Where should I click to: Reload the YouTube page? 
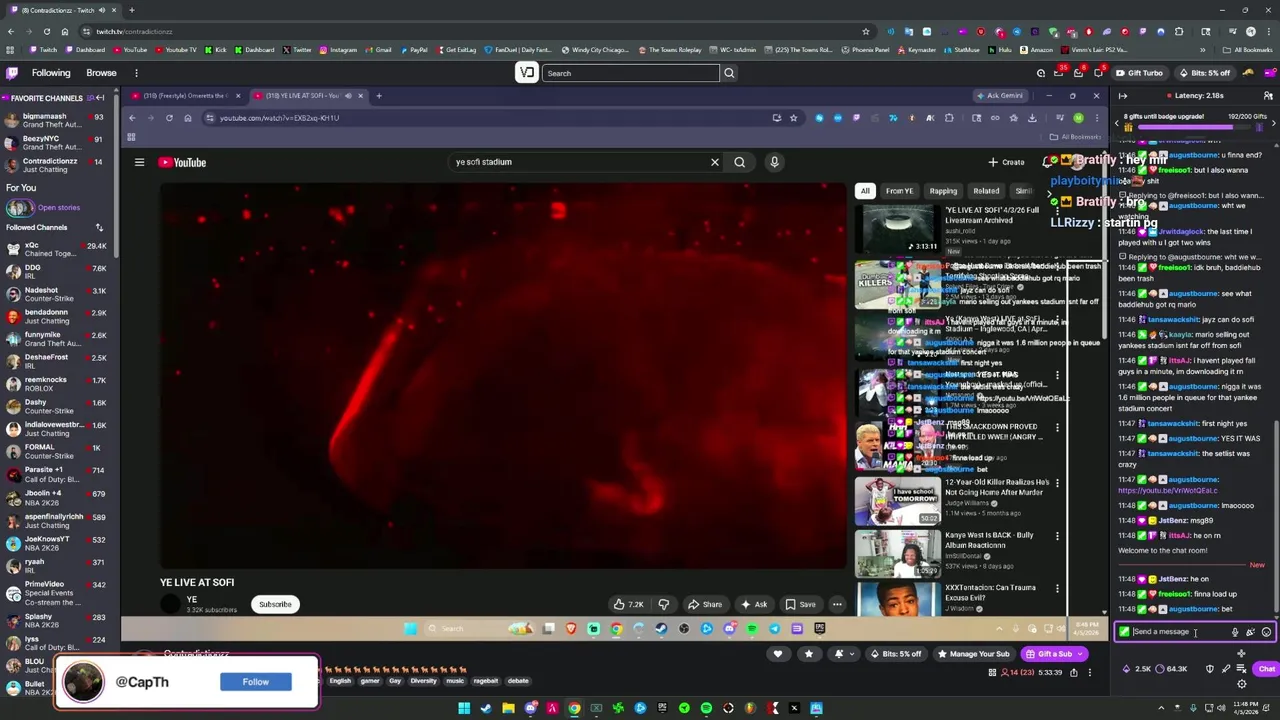point(169,118)
